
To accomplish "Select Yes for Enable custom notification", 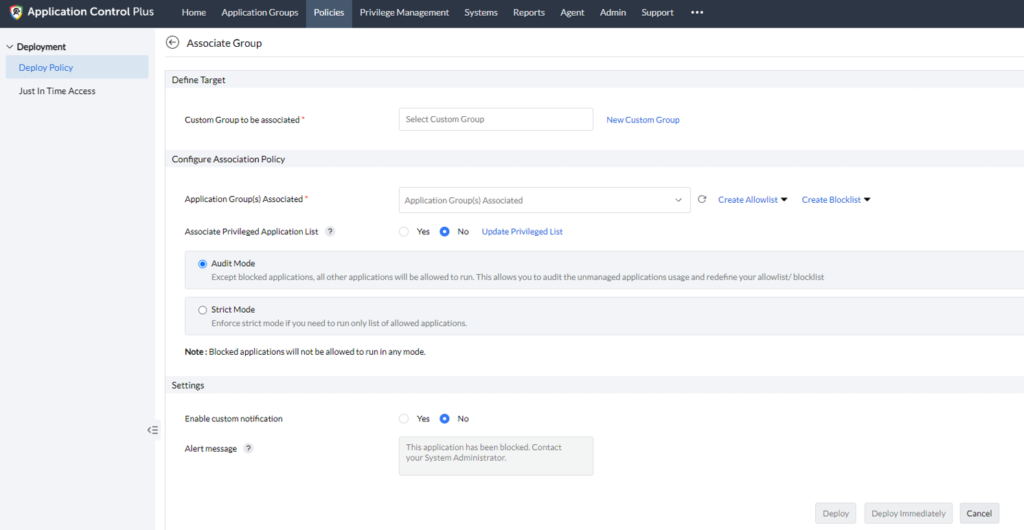I will (x=404, y=419).
